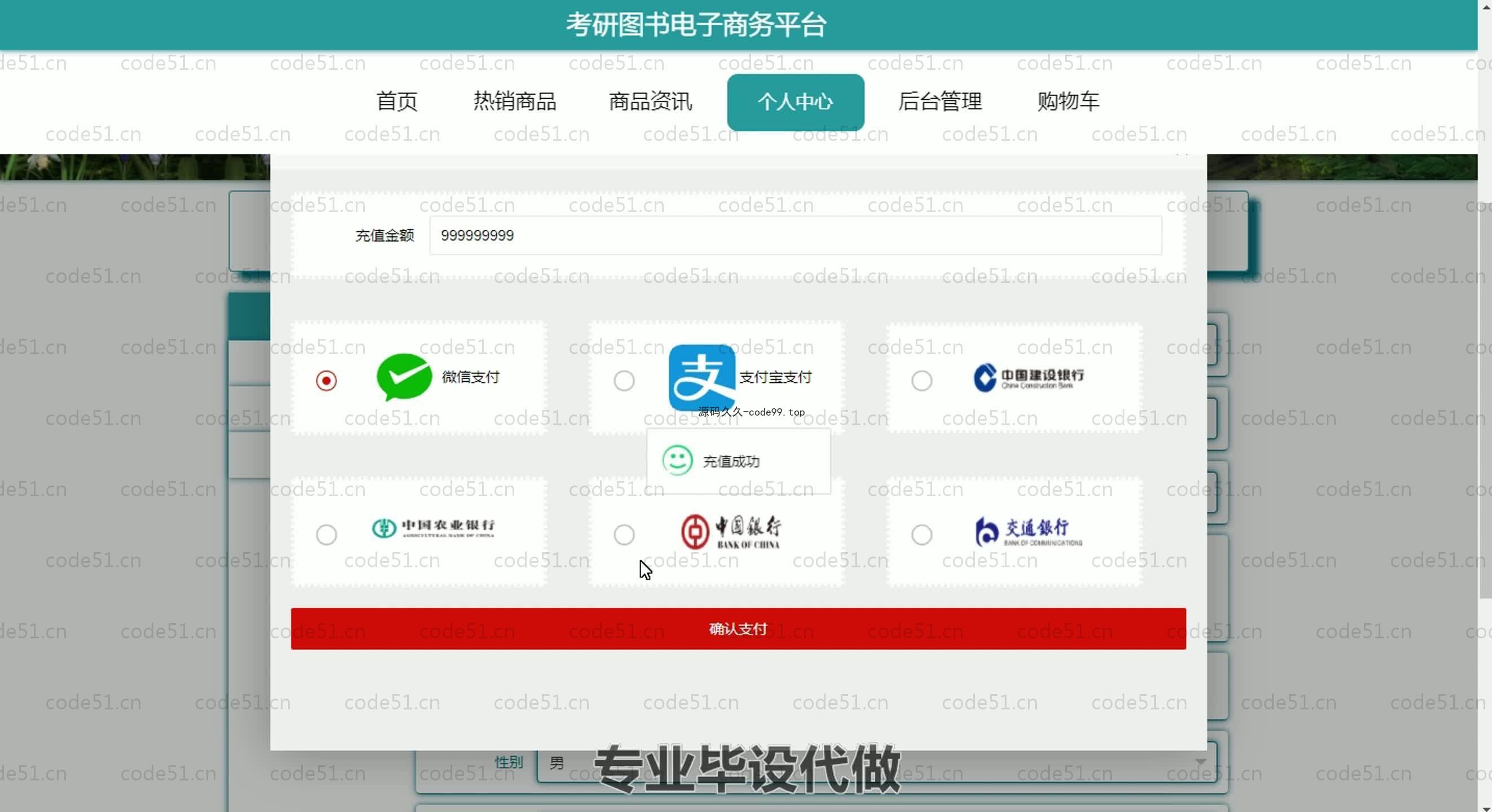This screenshot has height=812, width=1492.
Task: Click the blue Alipay logo
Action: 702,377
